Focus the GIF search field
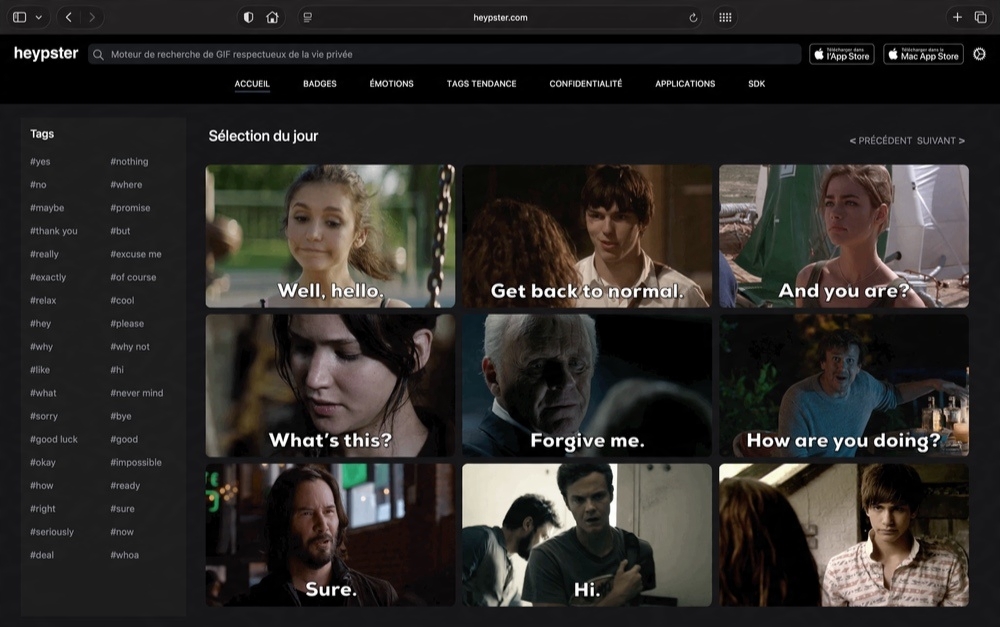1000x627 pixels. (445, 54)
